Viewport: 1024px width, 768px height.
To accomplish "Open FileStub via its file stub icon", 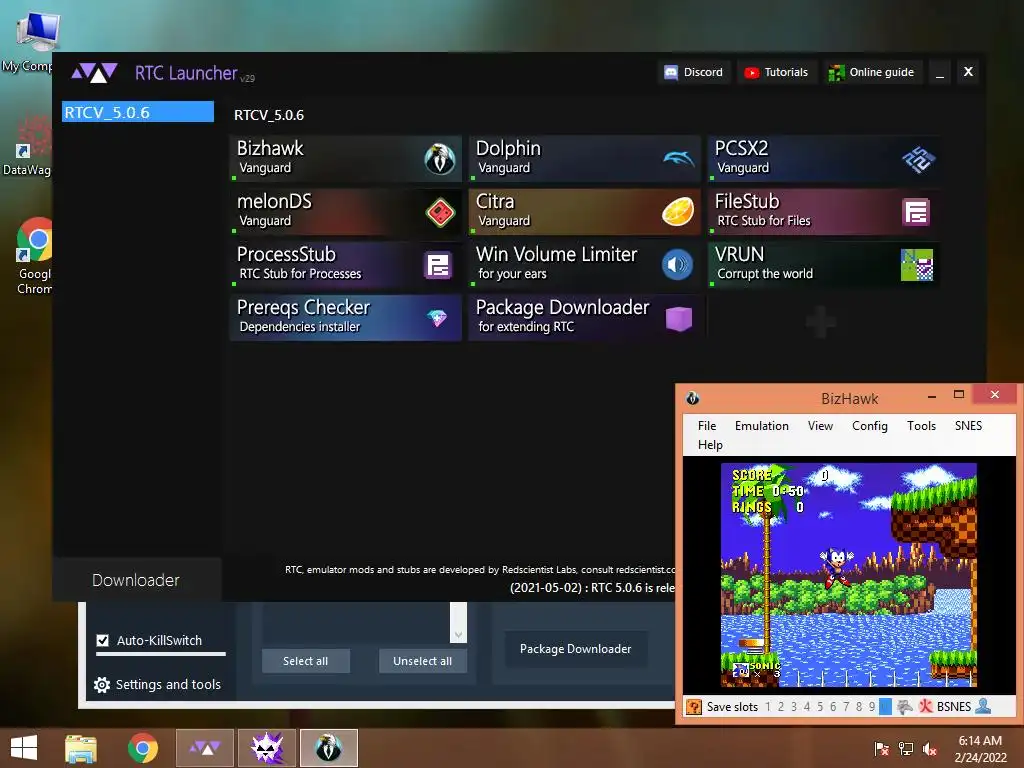I will tap(916, 212).
